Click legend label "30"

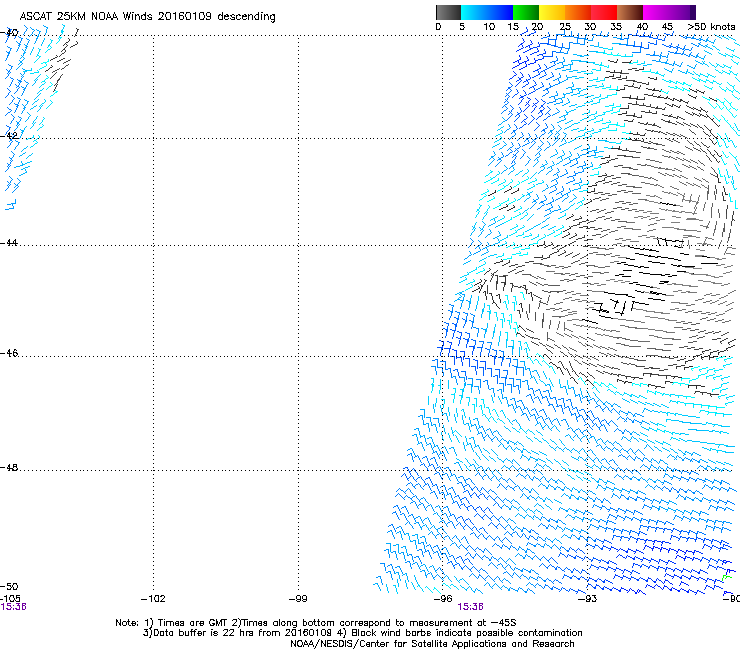click(590, 27)
